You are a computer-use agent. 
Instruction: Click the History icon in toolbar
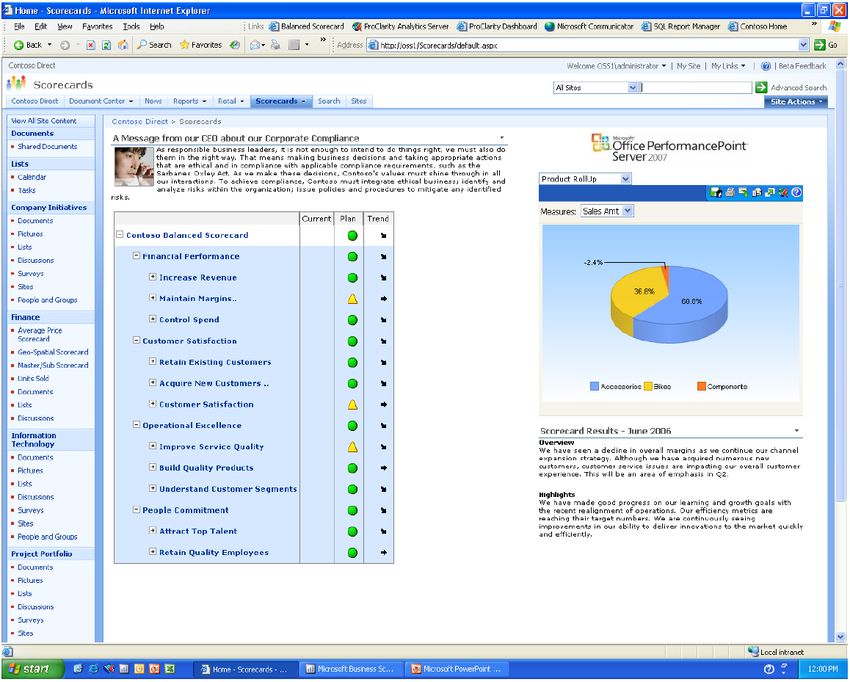(235, 46)
